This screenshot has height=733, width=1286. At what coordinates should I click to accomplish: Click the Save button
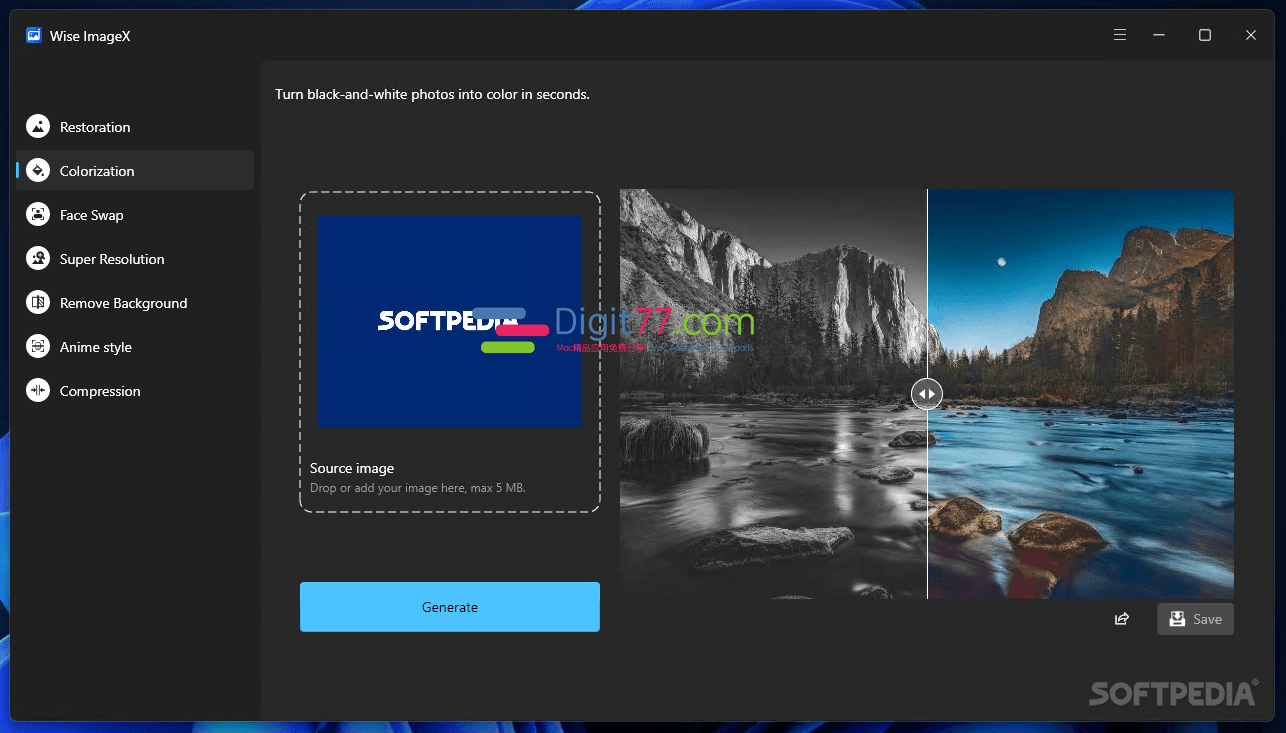point(1196,619)
